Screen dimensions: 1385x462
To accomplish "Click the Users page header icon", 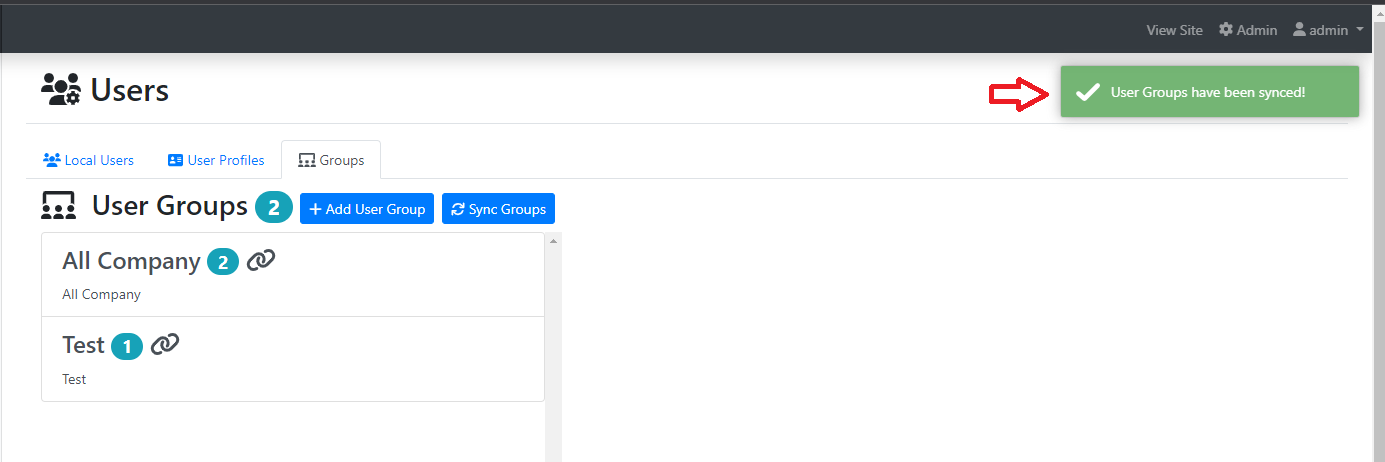I will point(61,90).
